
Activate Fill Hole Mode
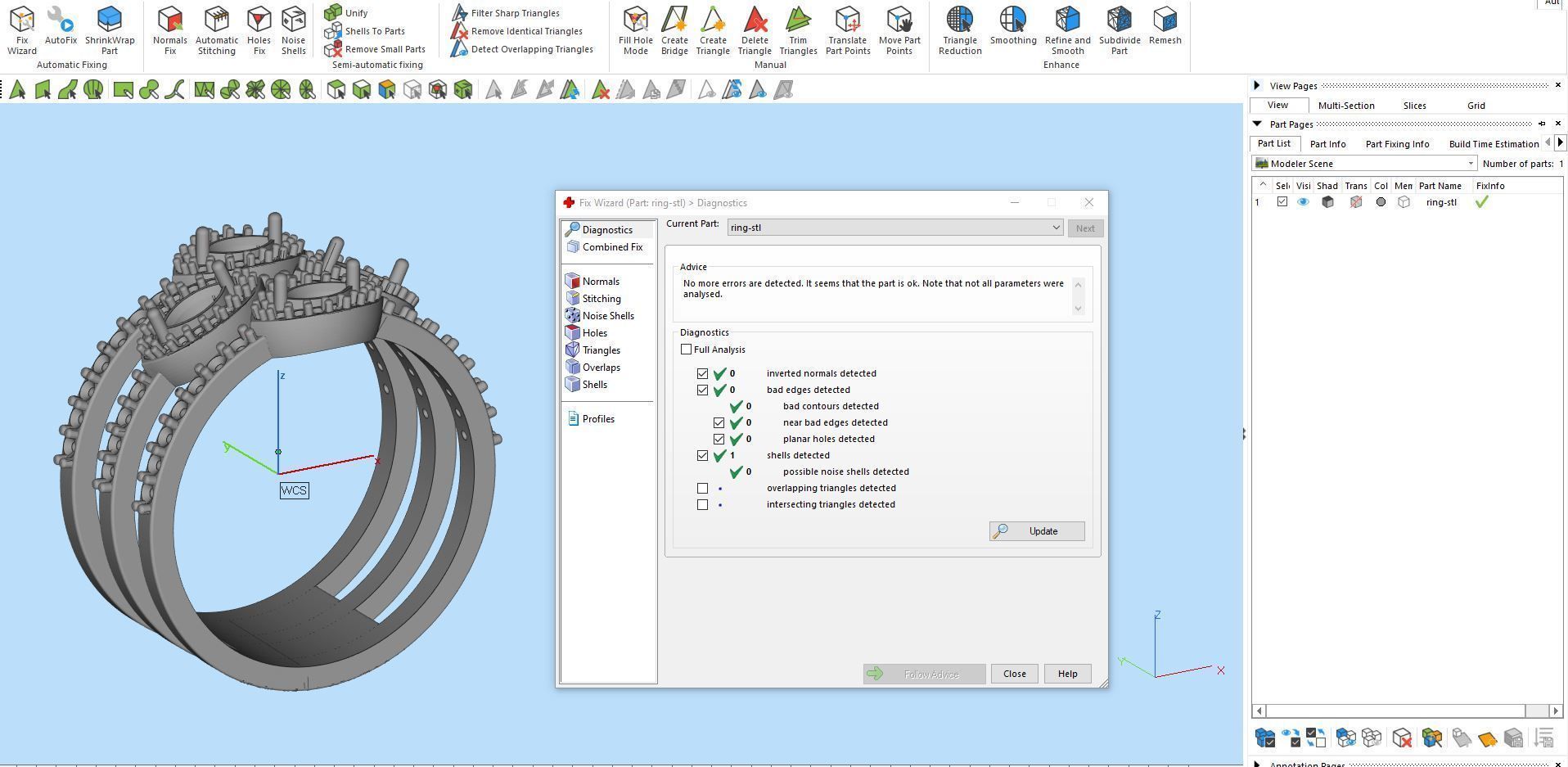tap(636, 31)
